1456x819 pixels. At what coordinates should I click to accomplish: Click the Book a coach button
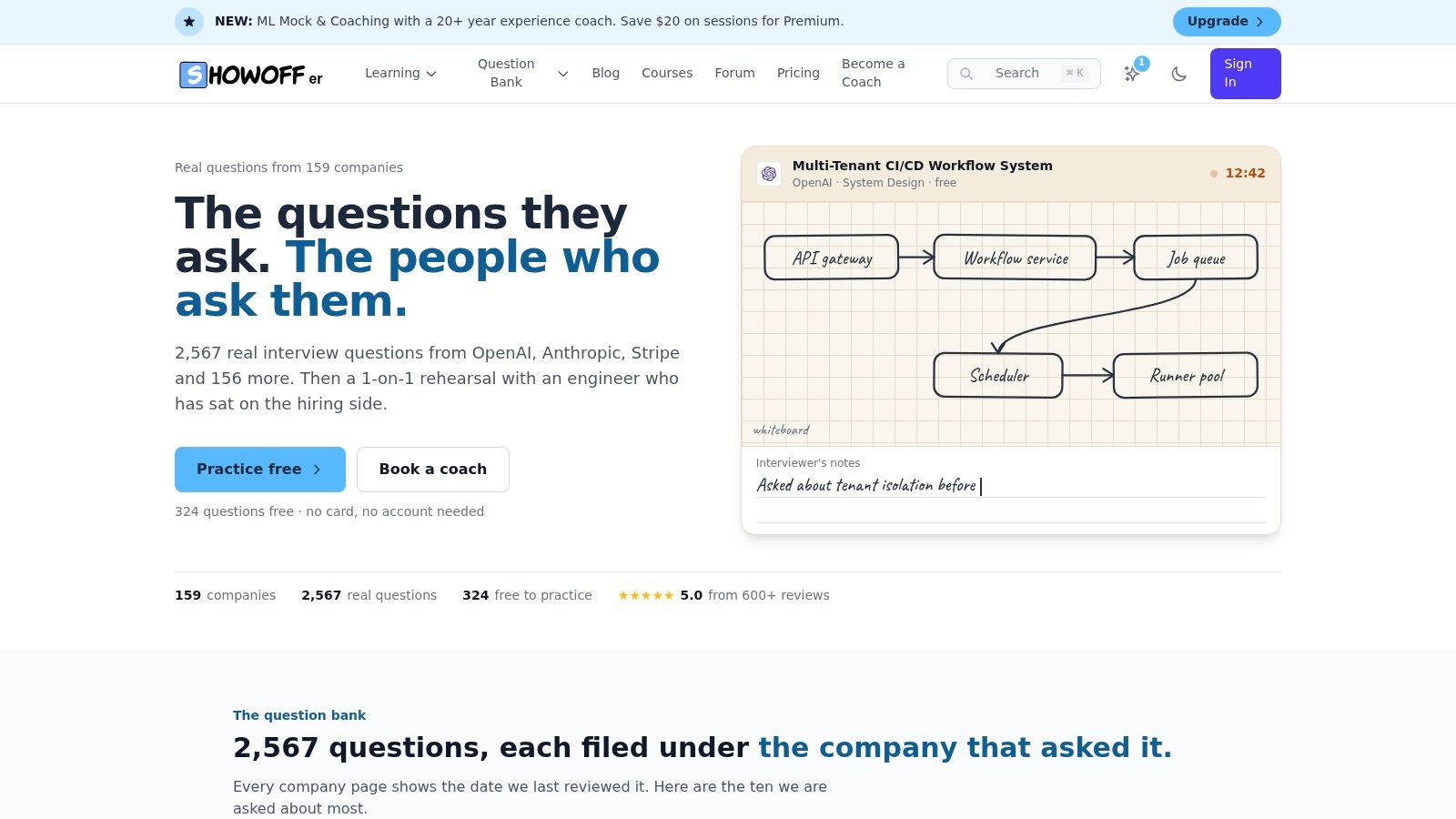[433, 470]
